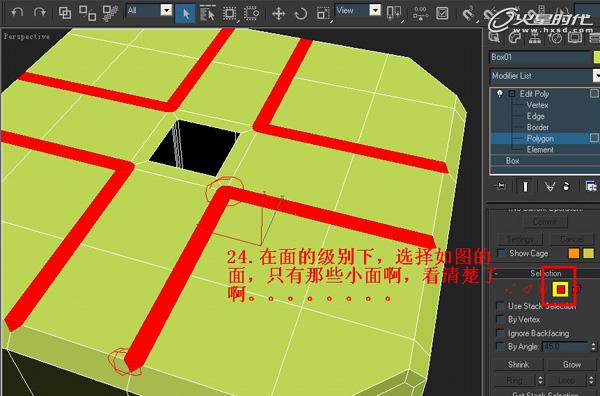This screenshot has height=396, width=600.
Task: Activate the Bind to Space Warp tool
Action: point(110,13)
